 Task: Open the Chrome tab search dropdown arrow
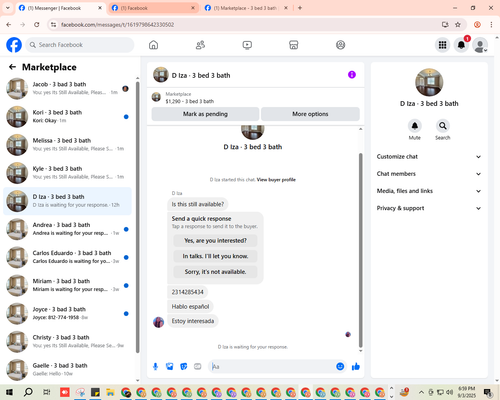(x=8, y=8)
